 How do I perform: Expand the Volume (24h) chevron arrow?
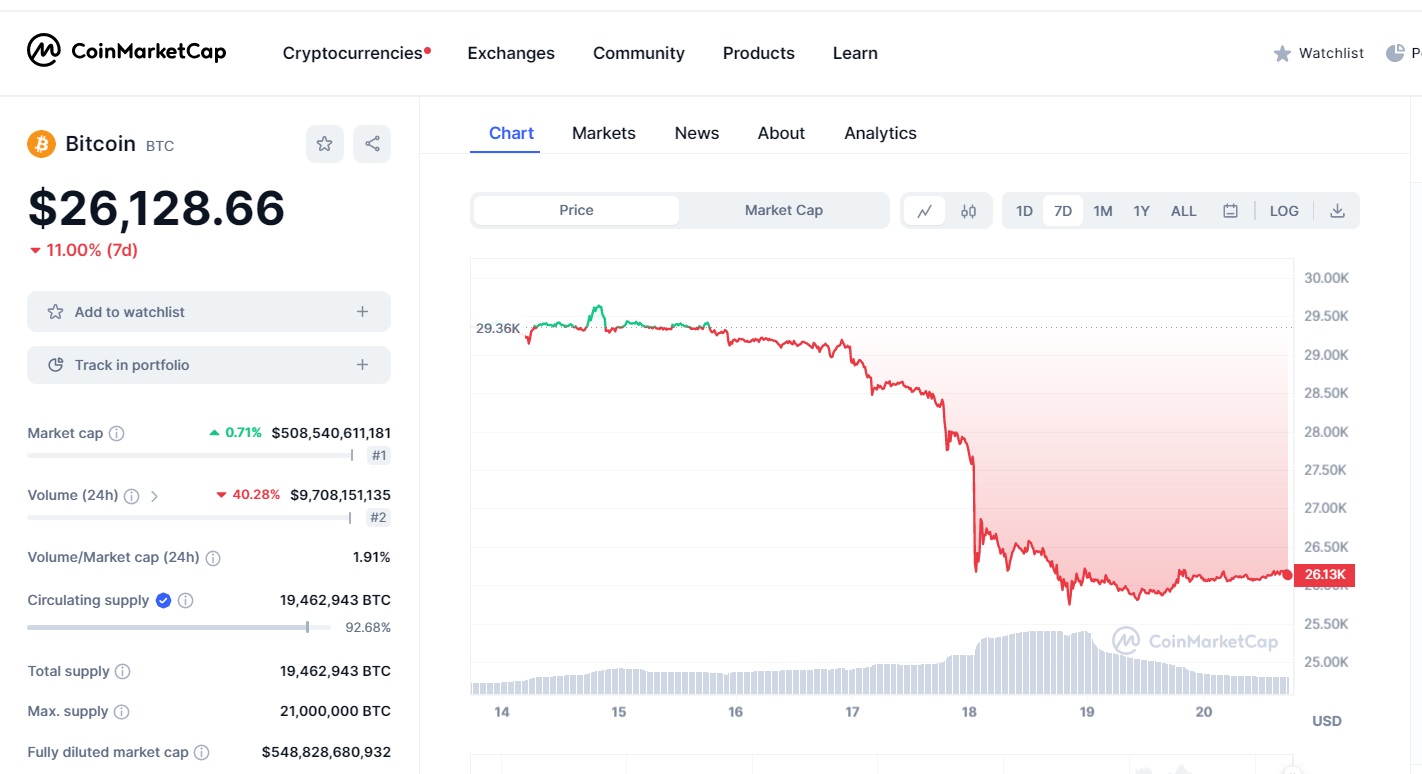(154, 495)
